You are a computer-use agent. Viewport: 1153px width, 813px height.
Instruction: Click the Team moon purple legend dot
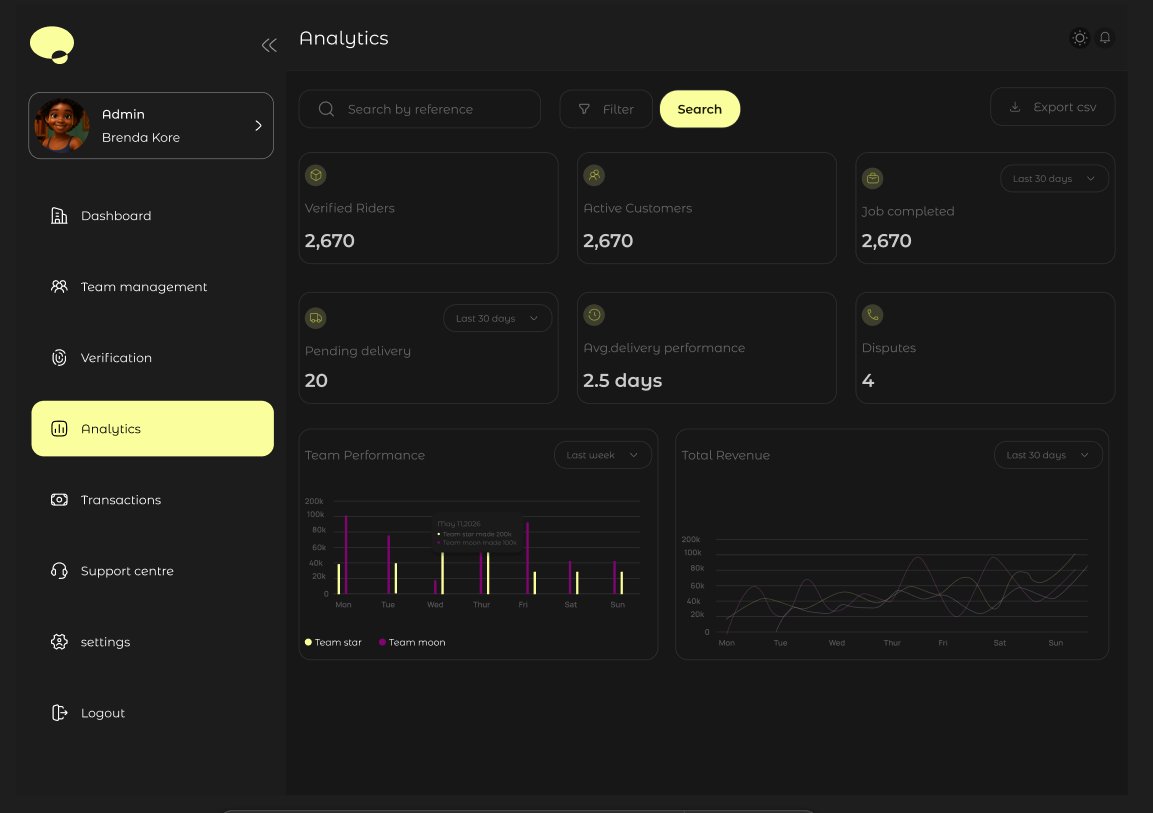(382, 642)
